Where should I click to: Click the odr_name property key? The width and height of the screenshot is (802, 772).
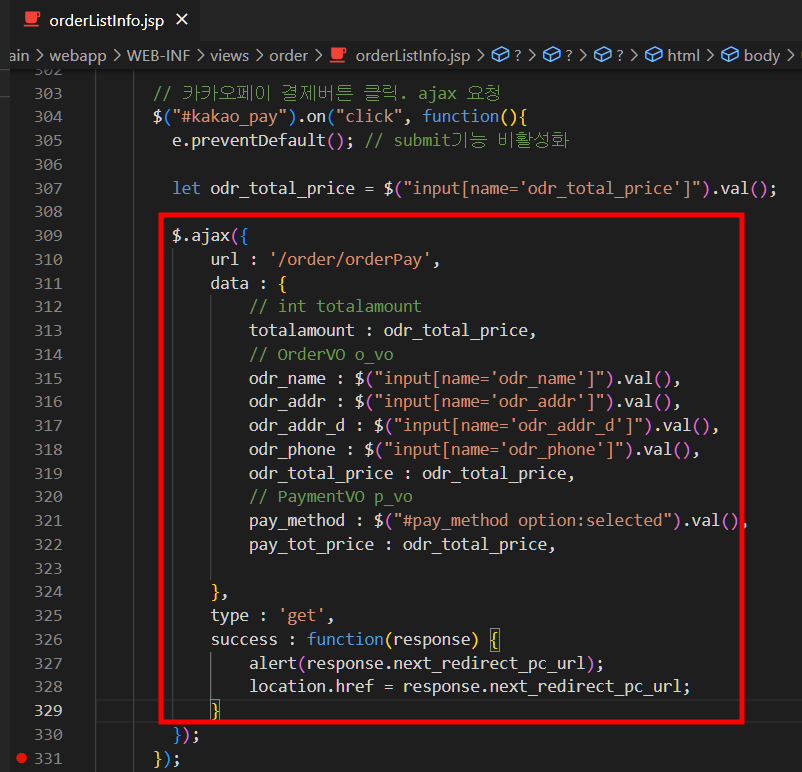tap(287, 379)
